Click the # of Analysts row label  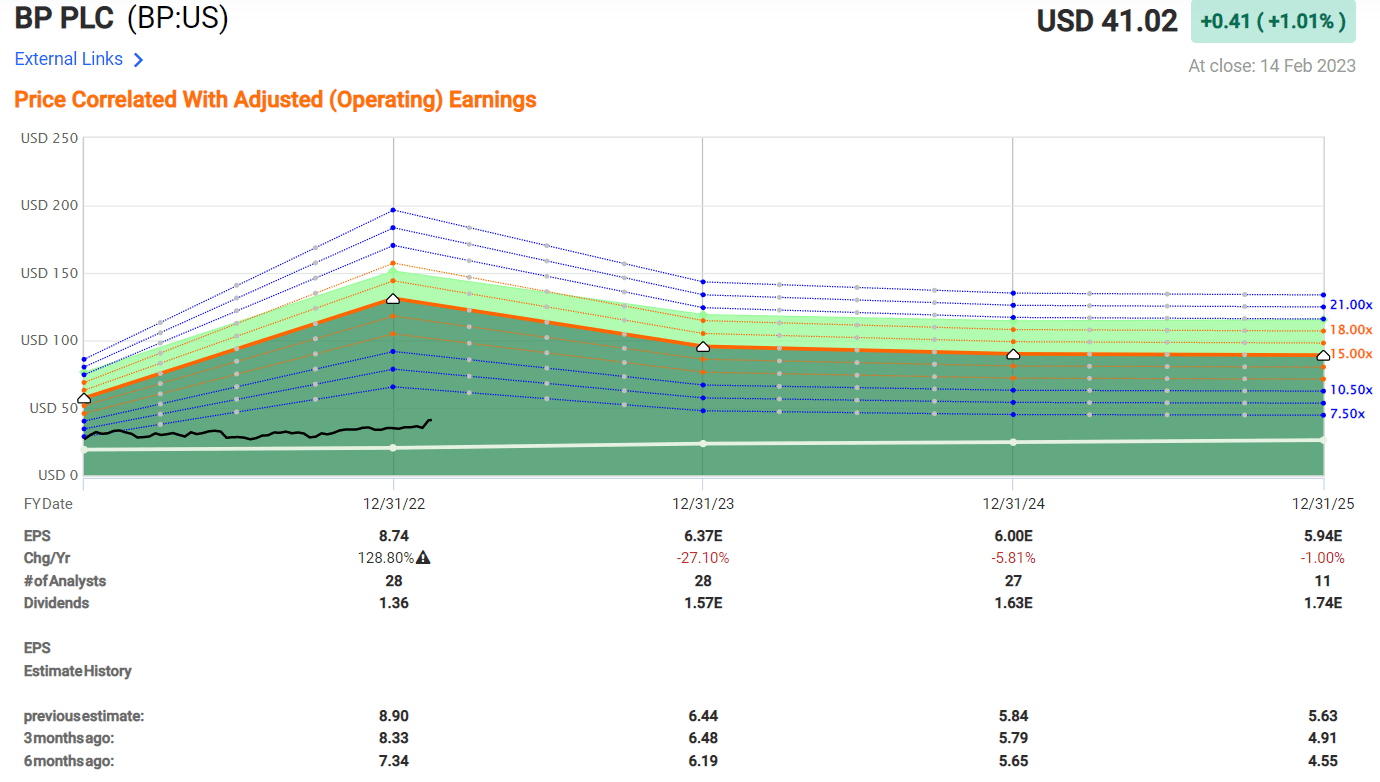coord(65,581)
